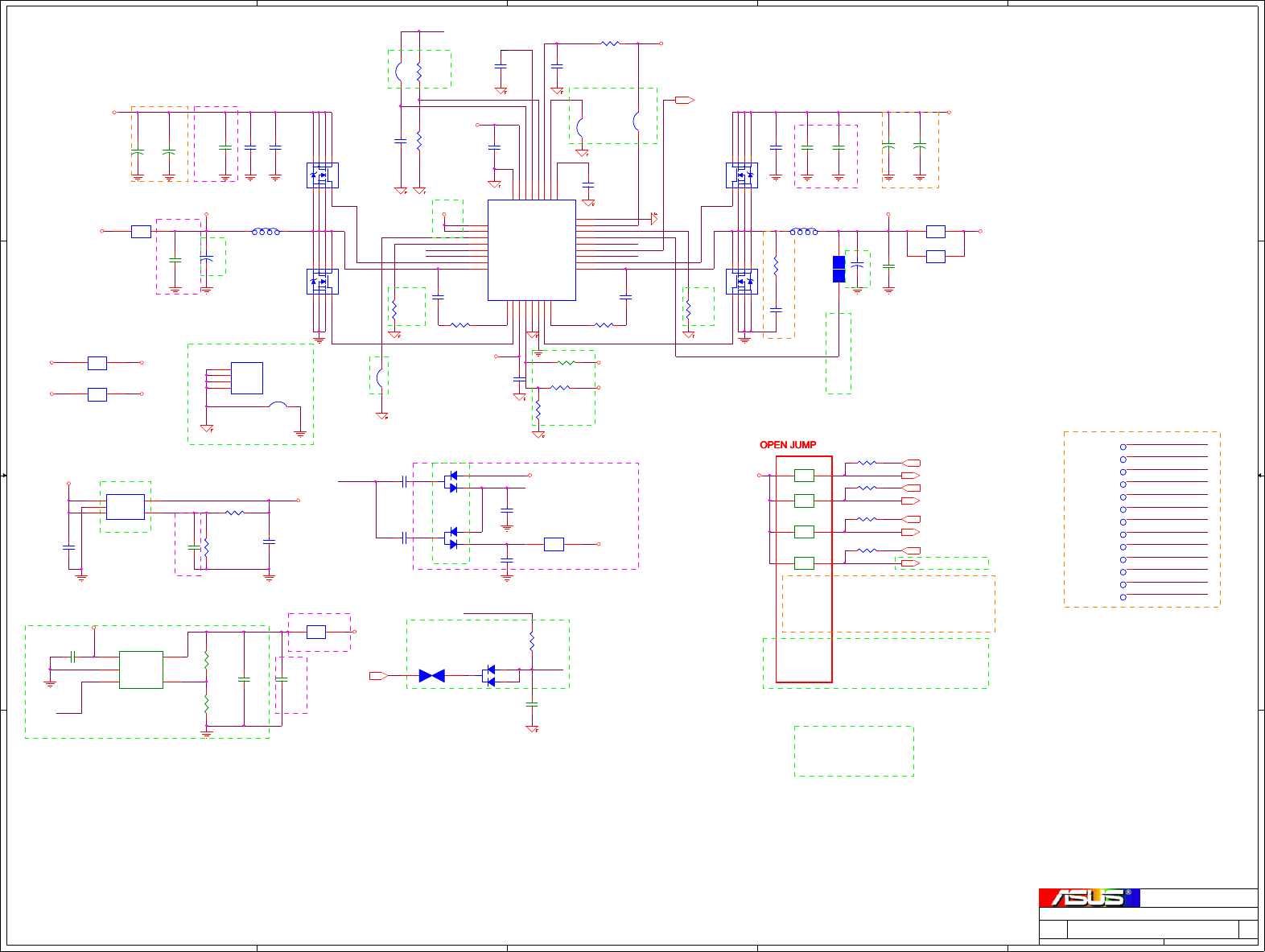Select the upper-left MOSFET symbol
The width and height of the screenshot is (1265, 952).
pos(323,175)
